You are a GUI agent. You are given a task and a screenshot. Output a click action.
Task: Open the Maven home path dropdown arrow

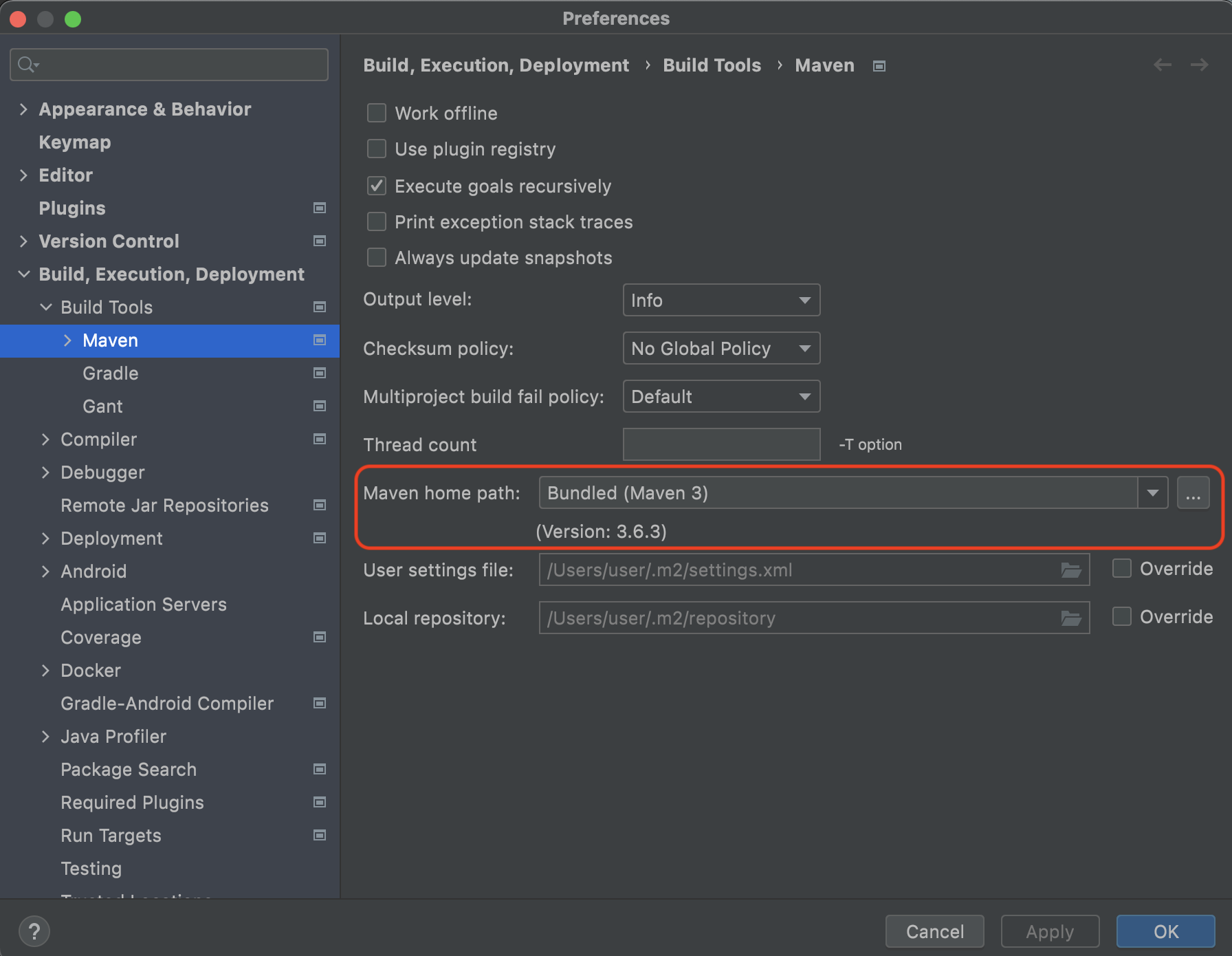click(1153, 492)
